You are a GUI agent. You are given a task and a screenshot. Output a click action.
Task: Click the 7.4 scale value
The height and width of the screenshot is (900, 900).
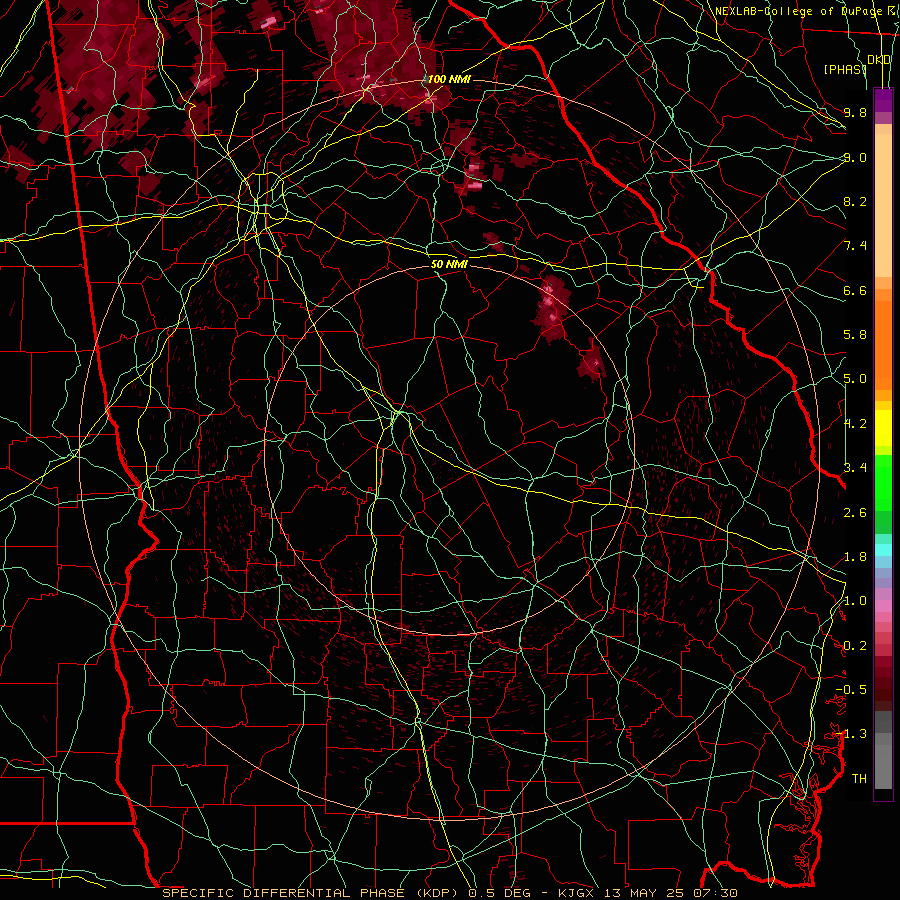(x=855, y=246)
